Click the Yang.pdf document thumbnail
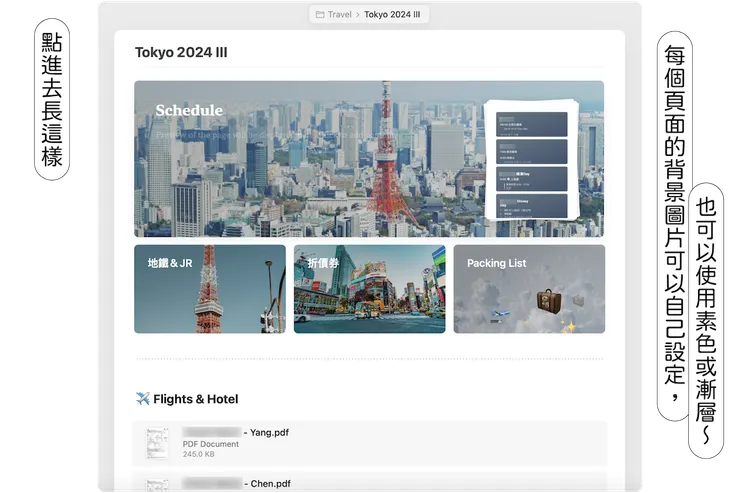The image size is (740, 493). pos(157,443)
